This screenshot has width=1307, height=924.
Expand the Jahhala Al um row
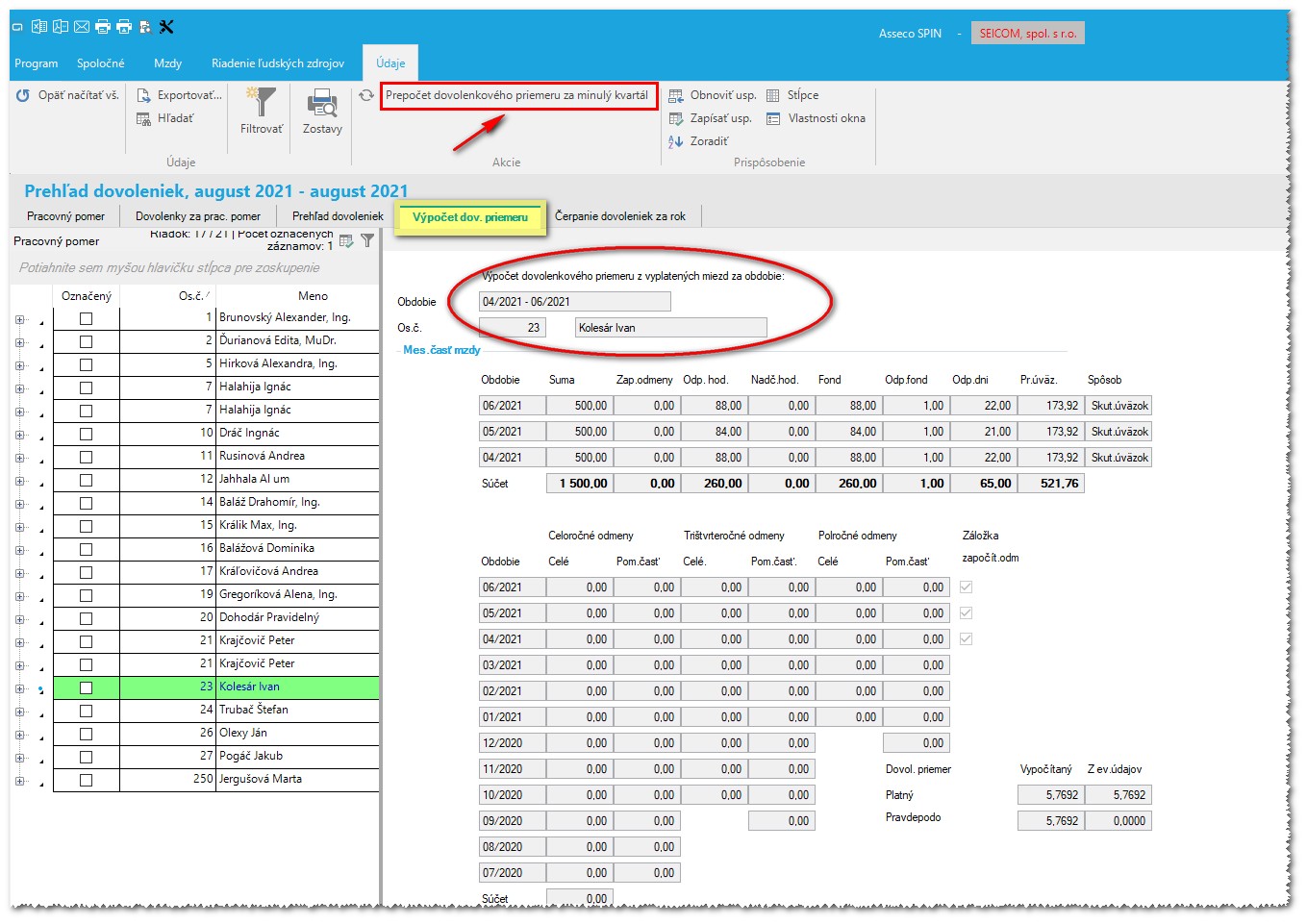point(20,481)
